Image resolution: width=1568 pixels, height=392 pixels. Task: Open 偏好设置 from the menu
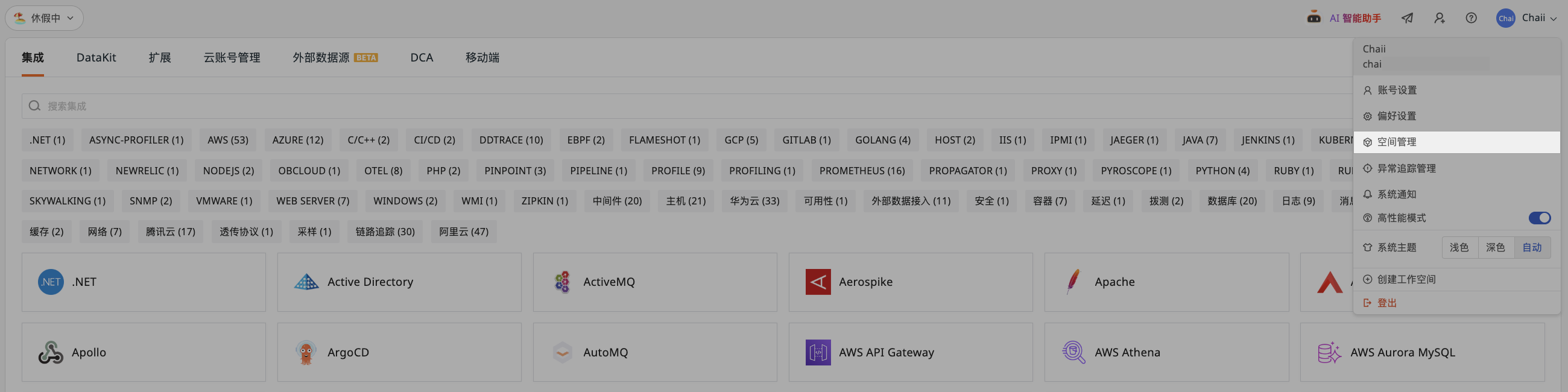[1456, 116]
